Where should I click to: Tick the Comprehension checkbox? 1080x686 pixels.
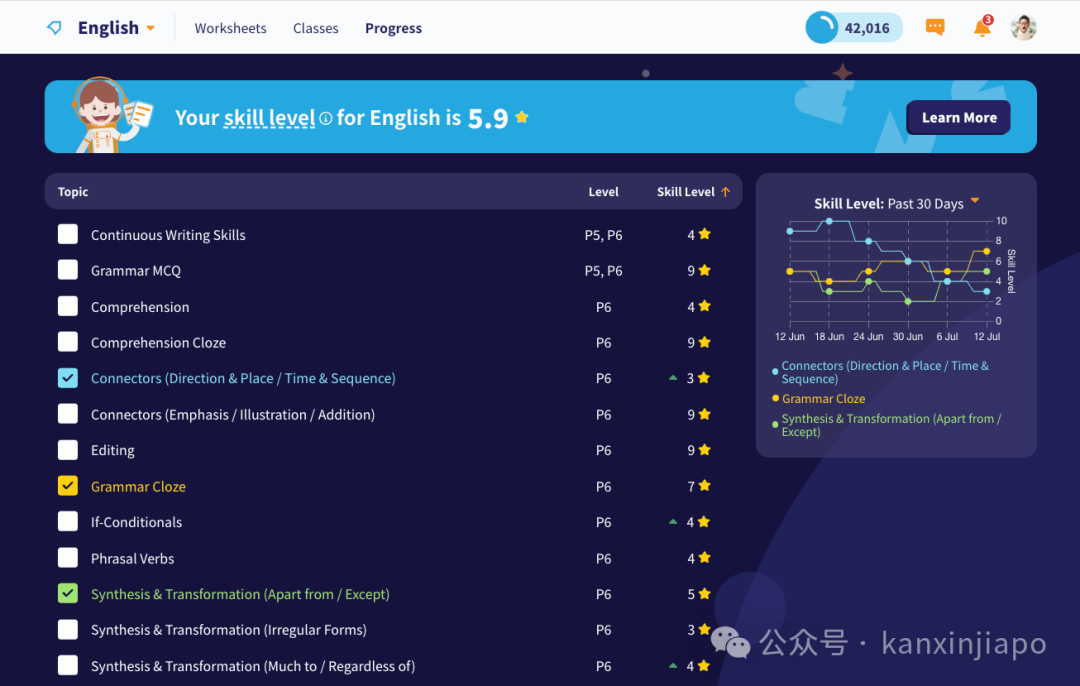[68, 306]
